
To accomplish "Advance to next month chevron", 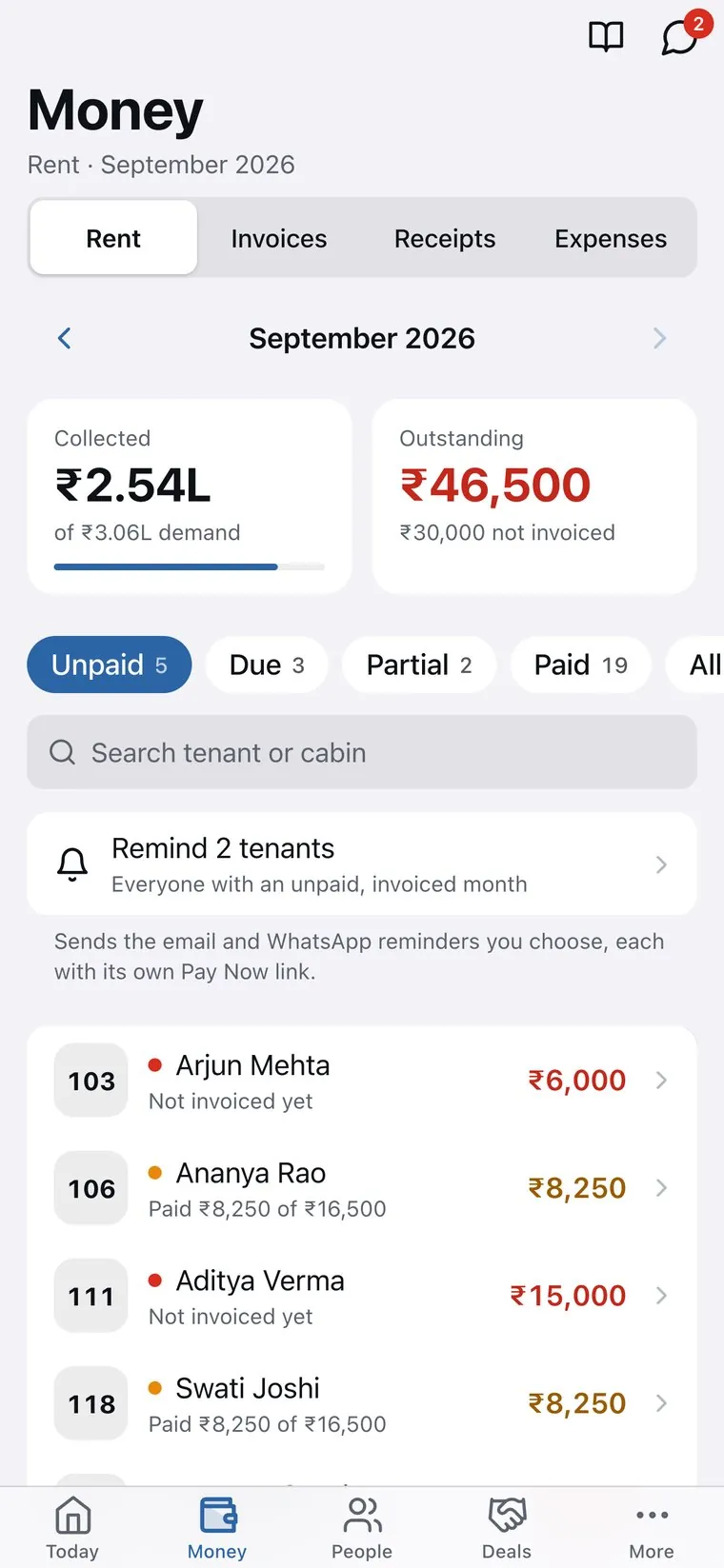I will coord(659,338).
